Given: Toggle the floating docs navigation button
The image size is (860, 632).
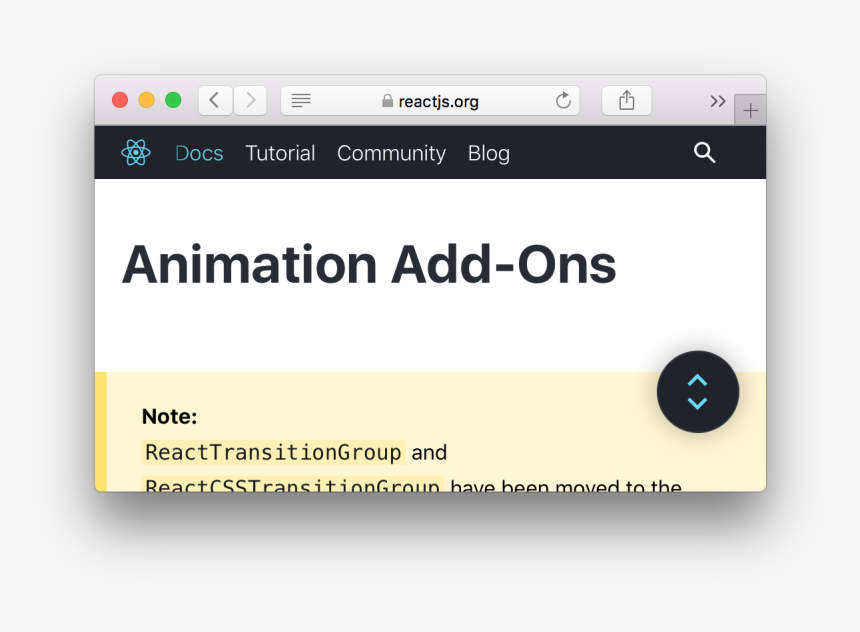Looking at the screenshot, I should click(x=698, y=392).
